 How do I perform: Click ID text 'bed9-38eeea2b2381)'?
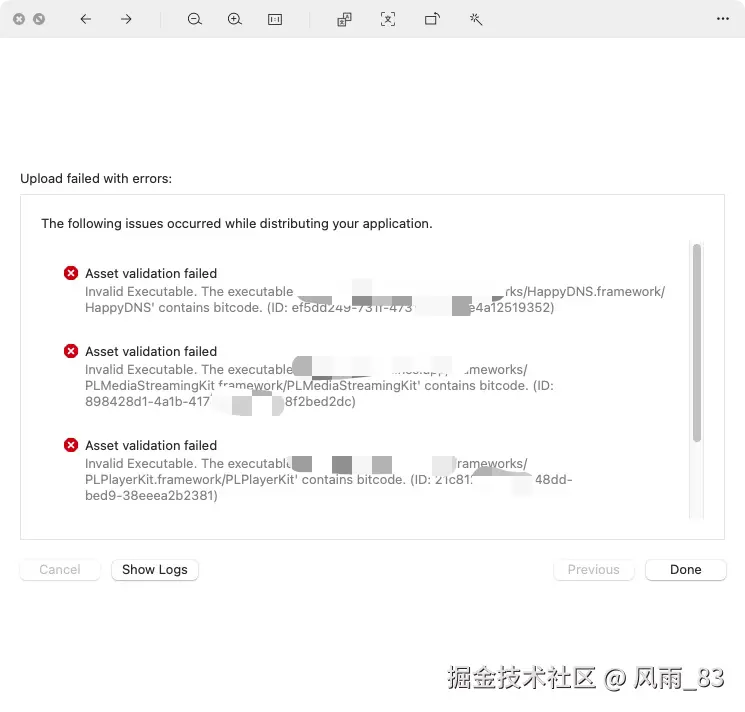tap(151, 496)
